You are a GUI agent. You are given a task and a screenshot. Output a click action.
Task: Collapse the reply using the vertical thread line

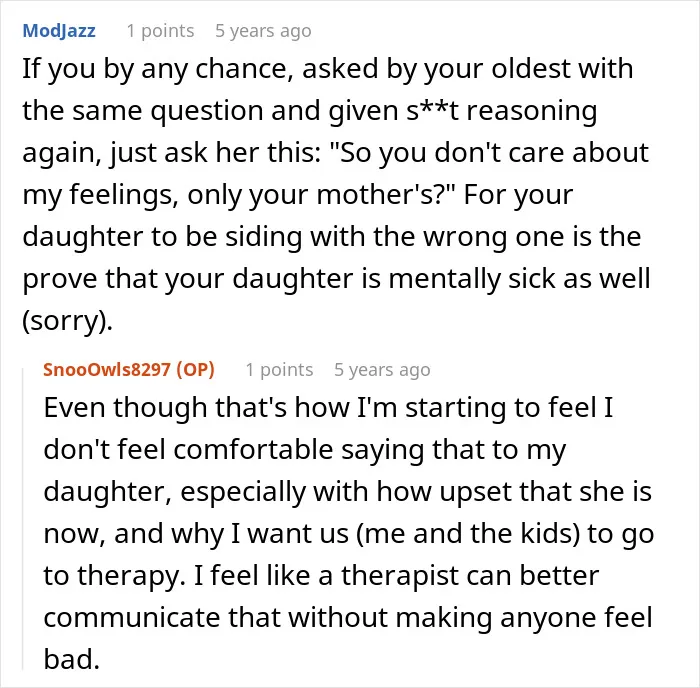click(23, 518)
